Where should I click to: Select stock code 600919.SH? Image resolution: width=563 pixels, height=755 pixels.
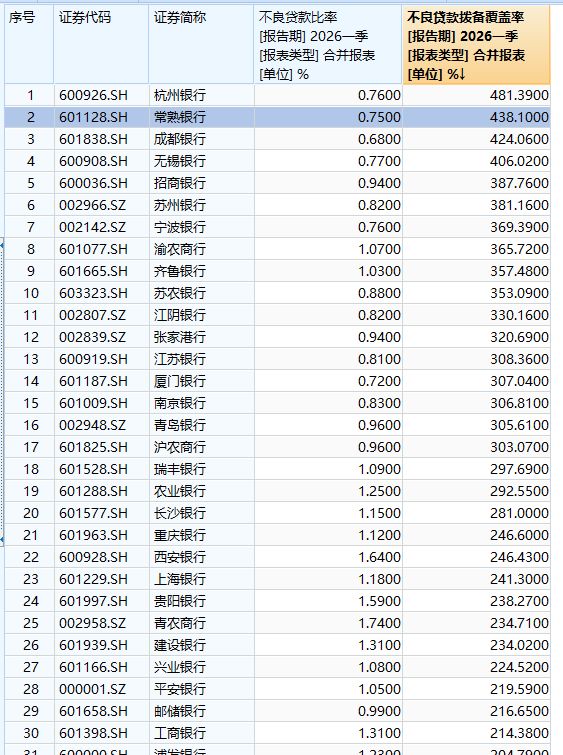(x=93, y=359)
